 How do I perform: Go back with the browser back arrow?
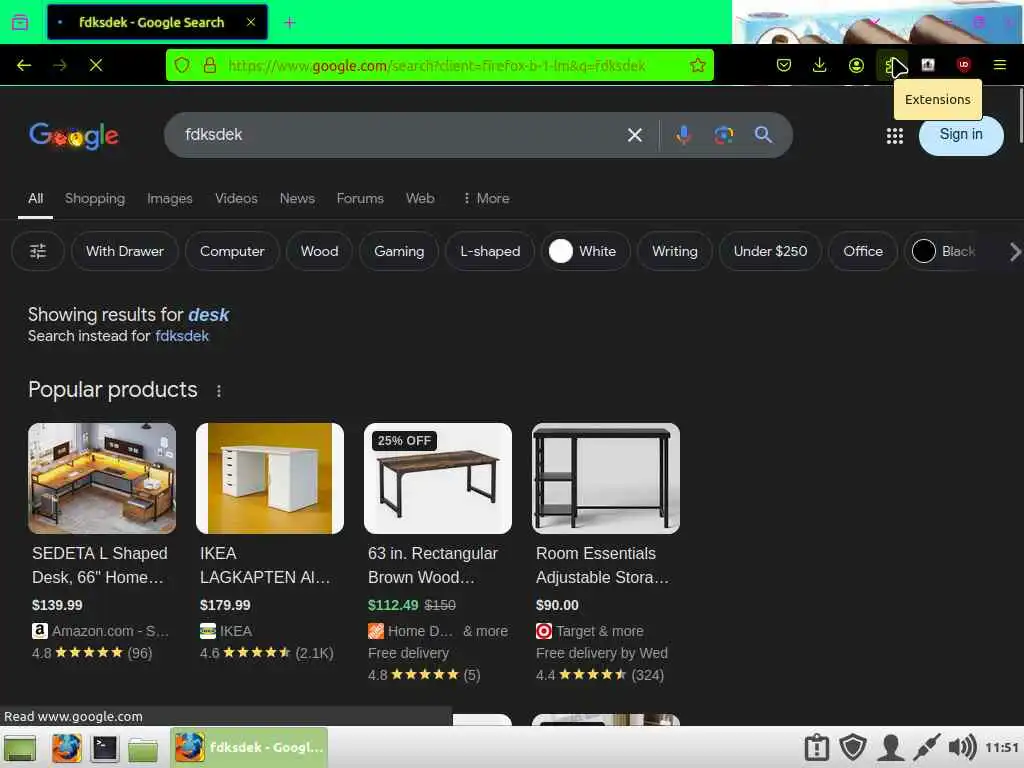(24, 65)
